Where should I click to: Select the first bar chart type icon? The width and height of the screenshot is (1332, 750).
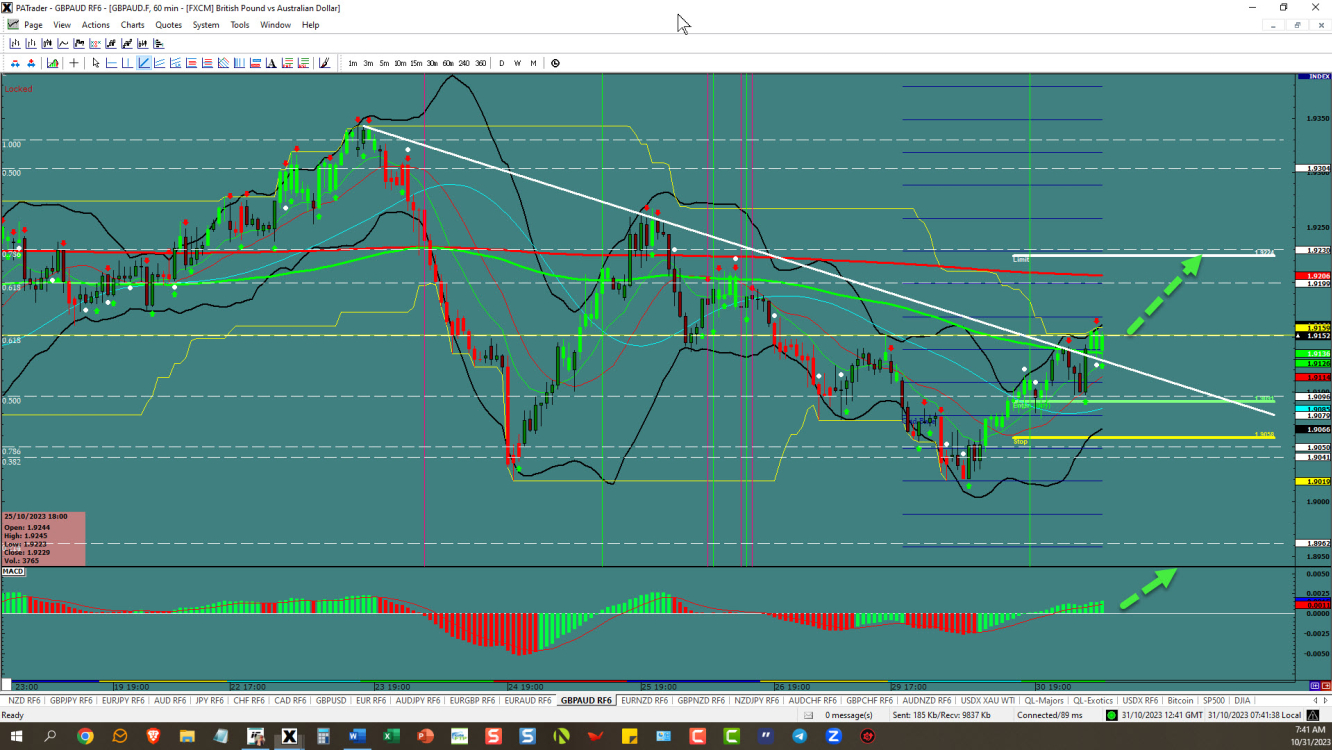pyautogui.click(x=15, y=43)
